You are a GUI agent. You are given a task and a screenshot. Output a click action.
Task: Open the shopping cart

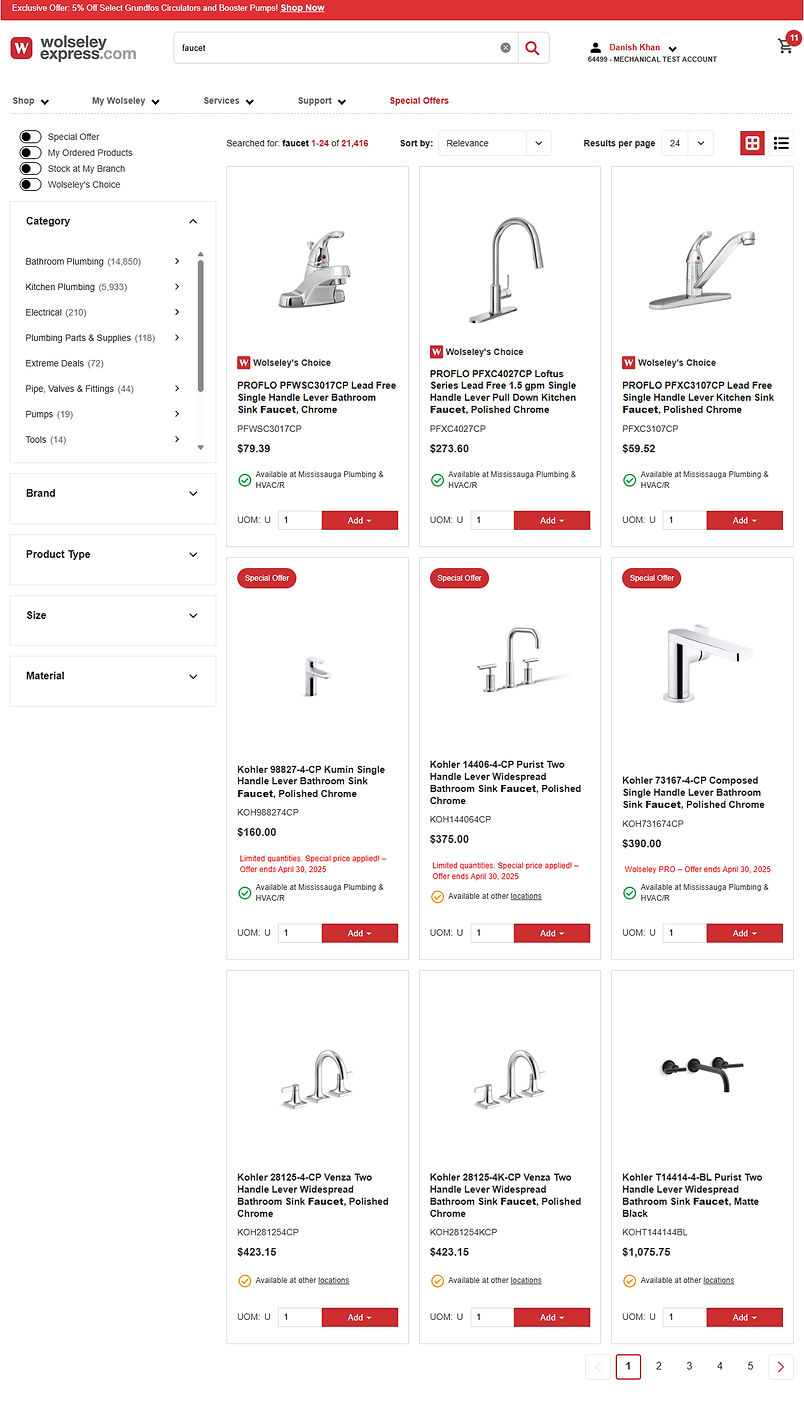[x=786, y=46]
